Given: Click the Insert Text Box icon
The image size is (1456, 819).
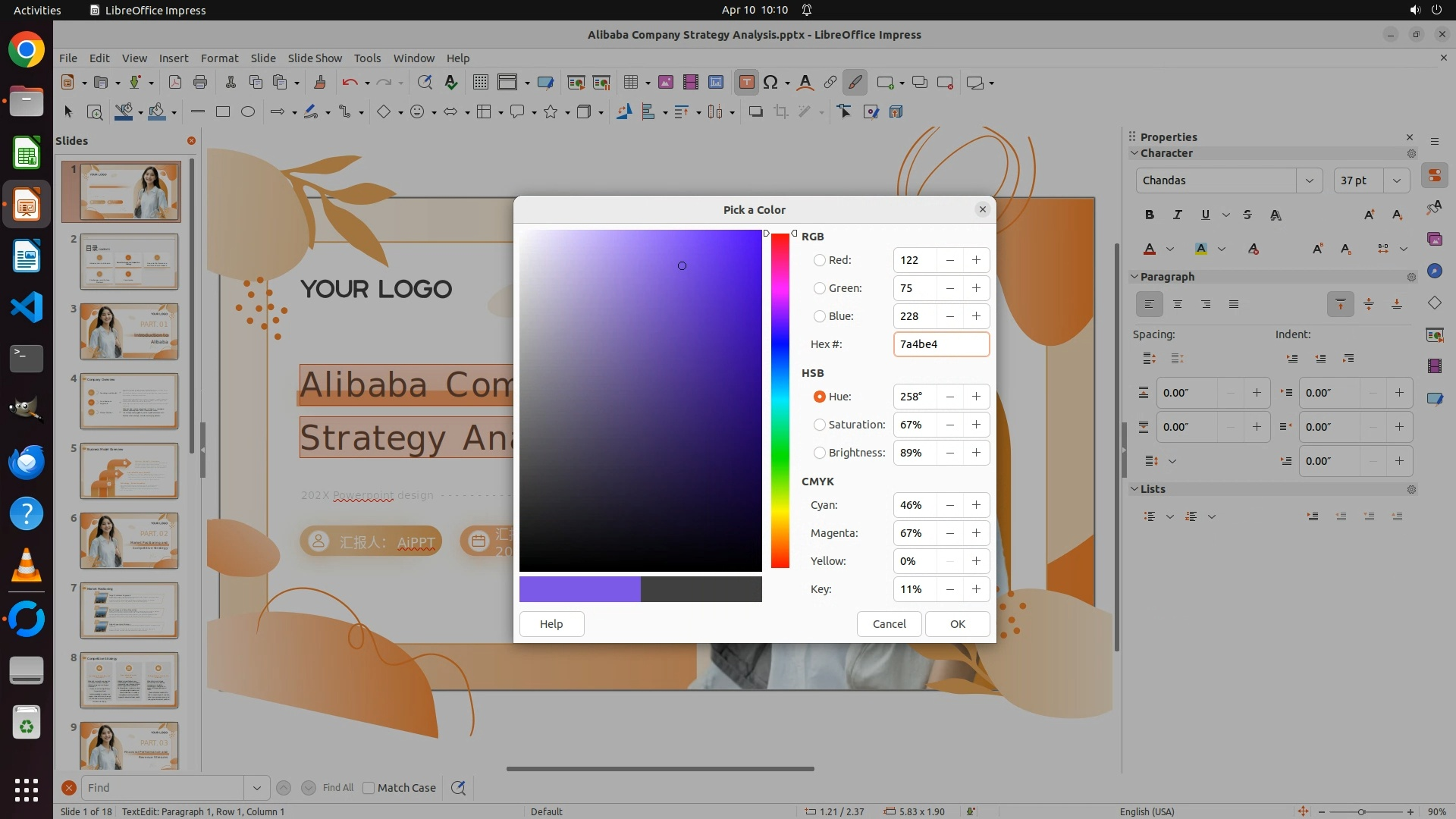Looking at the screenshot, I should pos(746,83).
